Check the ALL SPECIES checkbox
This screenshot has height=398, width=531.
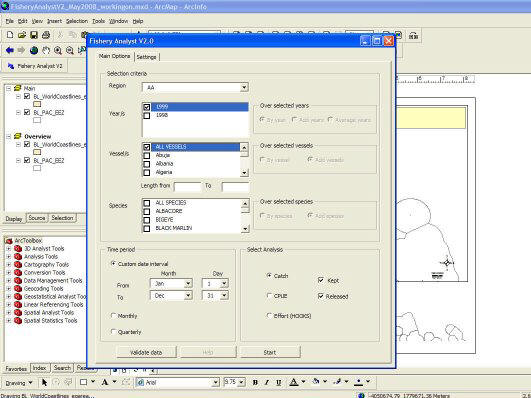147,203
